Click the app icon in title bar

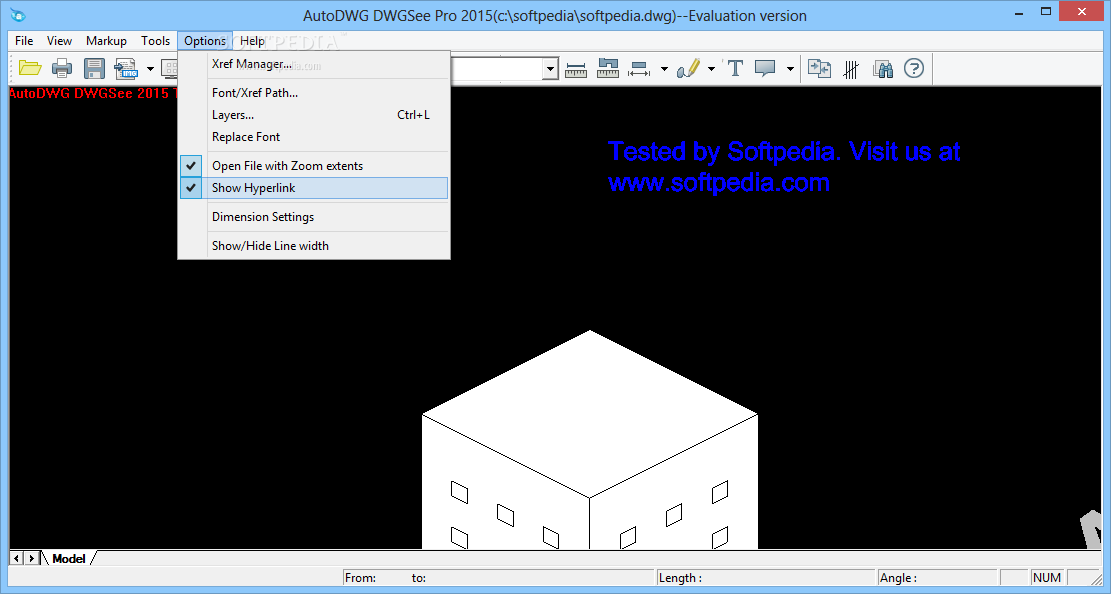point(17,15)
